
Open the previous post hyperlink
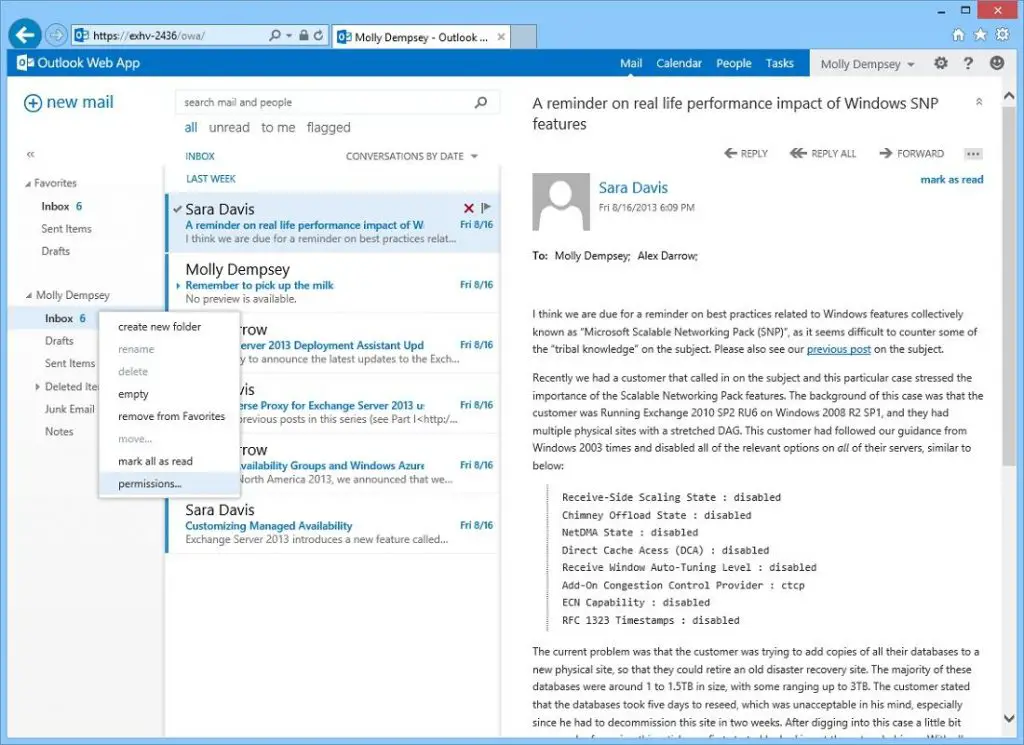(x=839, y=349)
